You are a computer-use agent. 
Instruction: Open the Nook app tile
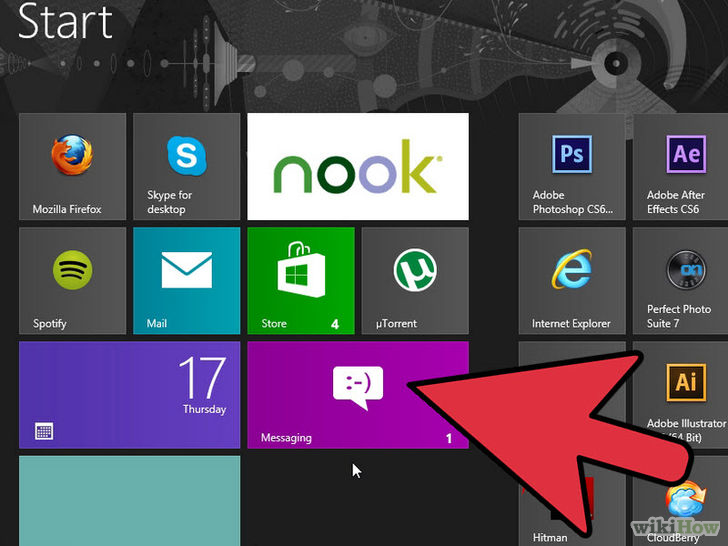click(358, 166)
